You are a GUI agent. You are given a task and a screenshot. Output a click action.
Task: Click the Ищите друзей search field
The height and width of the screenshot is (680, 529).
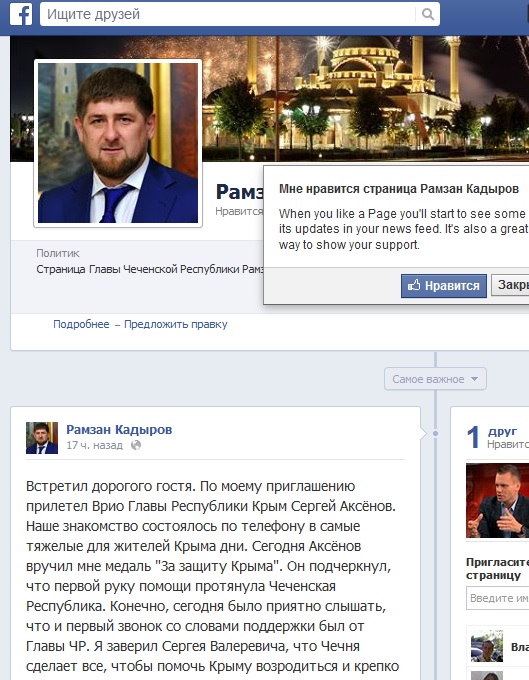point(228,14)
